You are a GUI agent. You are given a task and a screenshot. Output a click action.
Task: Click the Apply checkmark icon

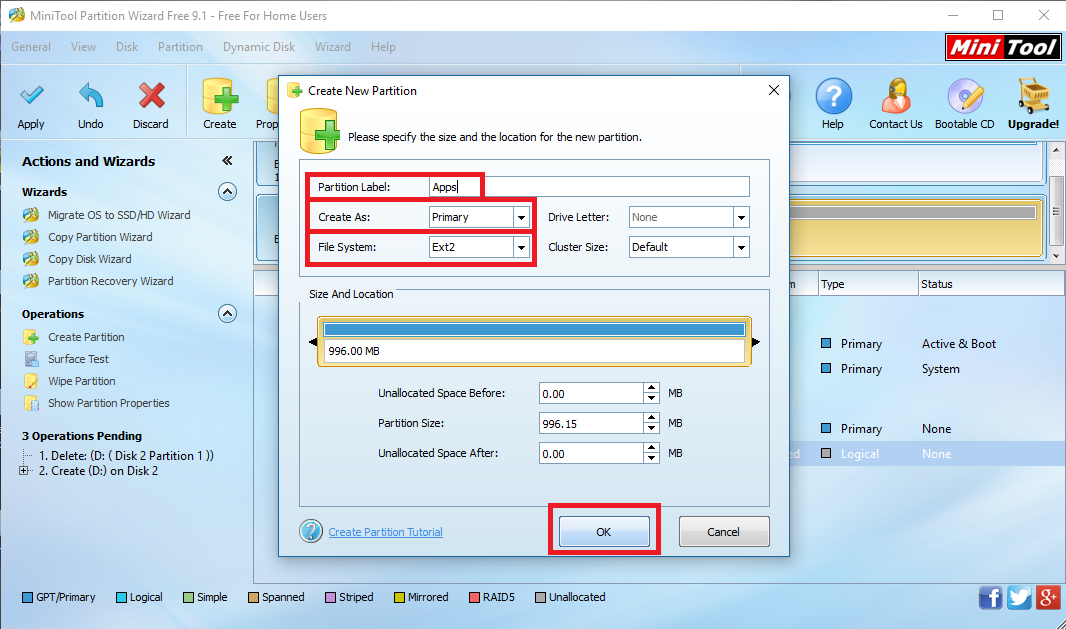(x=31, y=95)
